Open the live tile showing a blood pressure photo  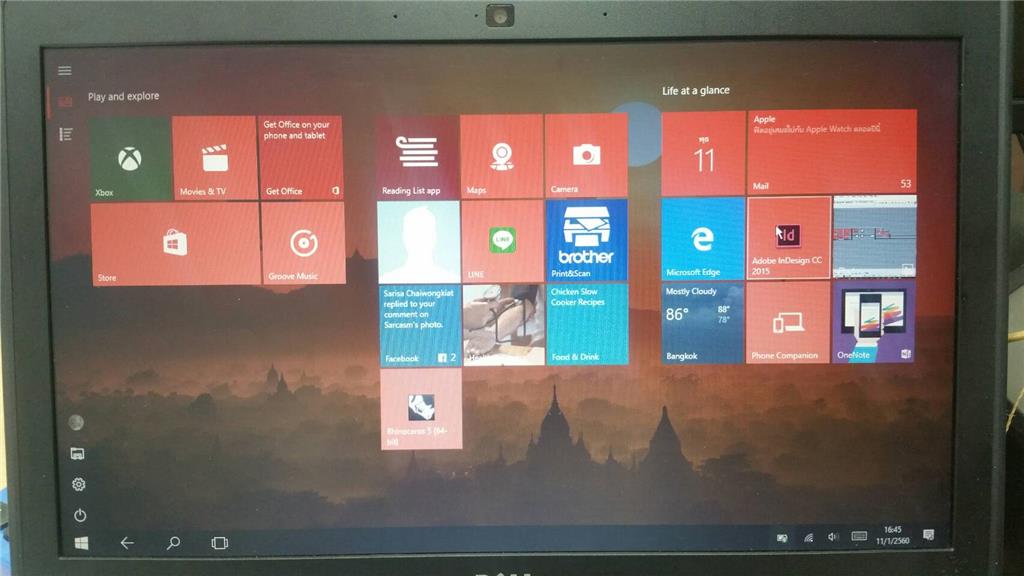pyautogui.click(x=504, y=325)
